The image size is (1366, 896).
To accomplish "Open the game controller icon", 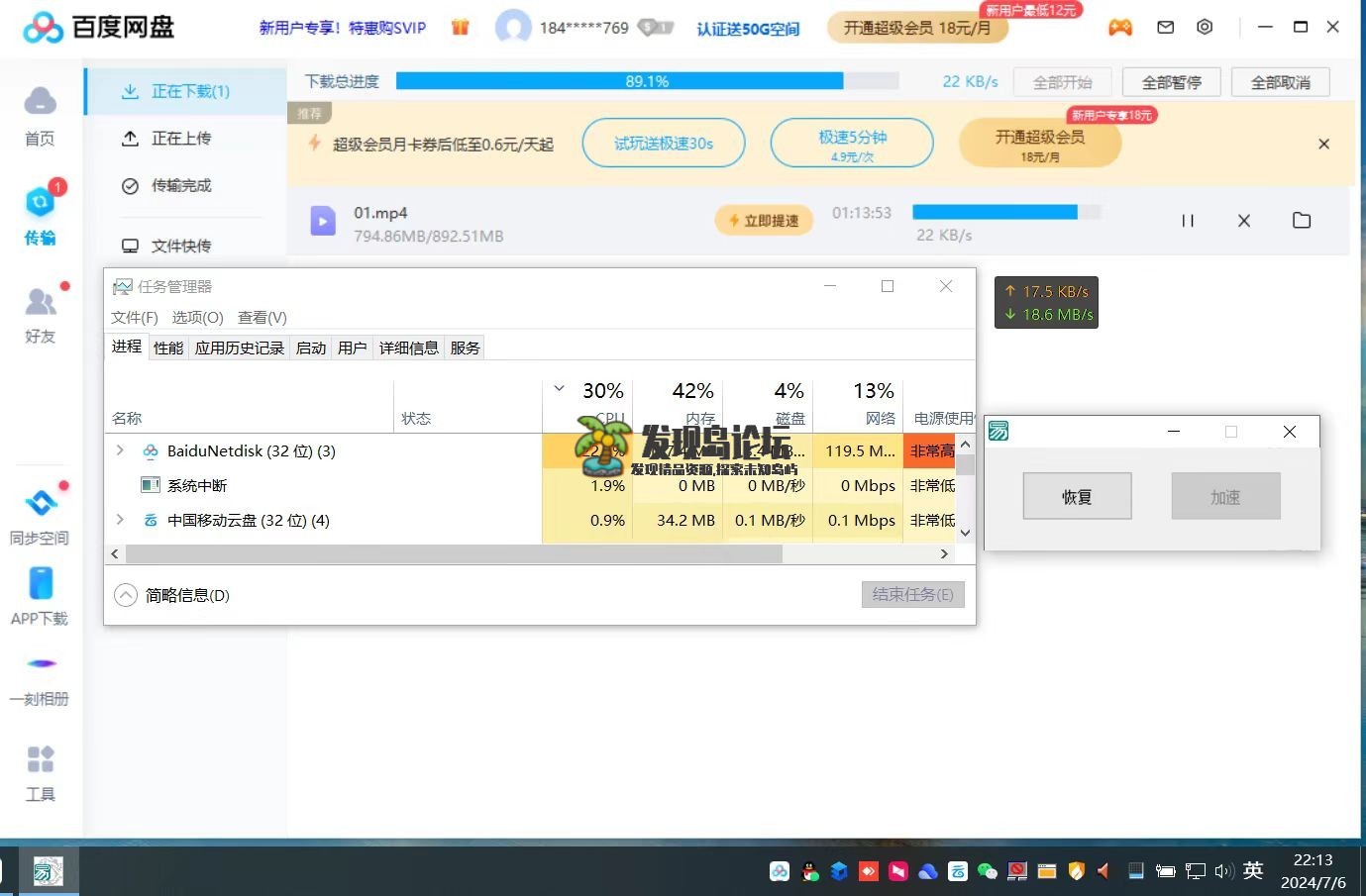I will (1120, 28).
